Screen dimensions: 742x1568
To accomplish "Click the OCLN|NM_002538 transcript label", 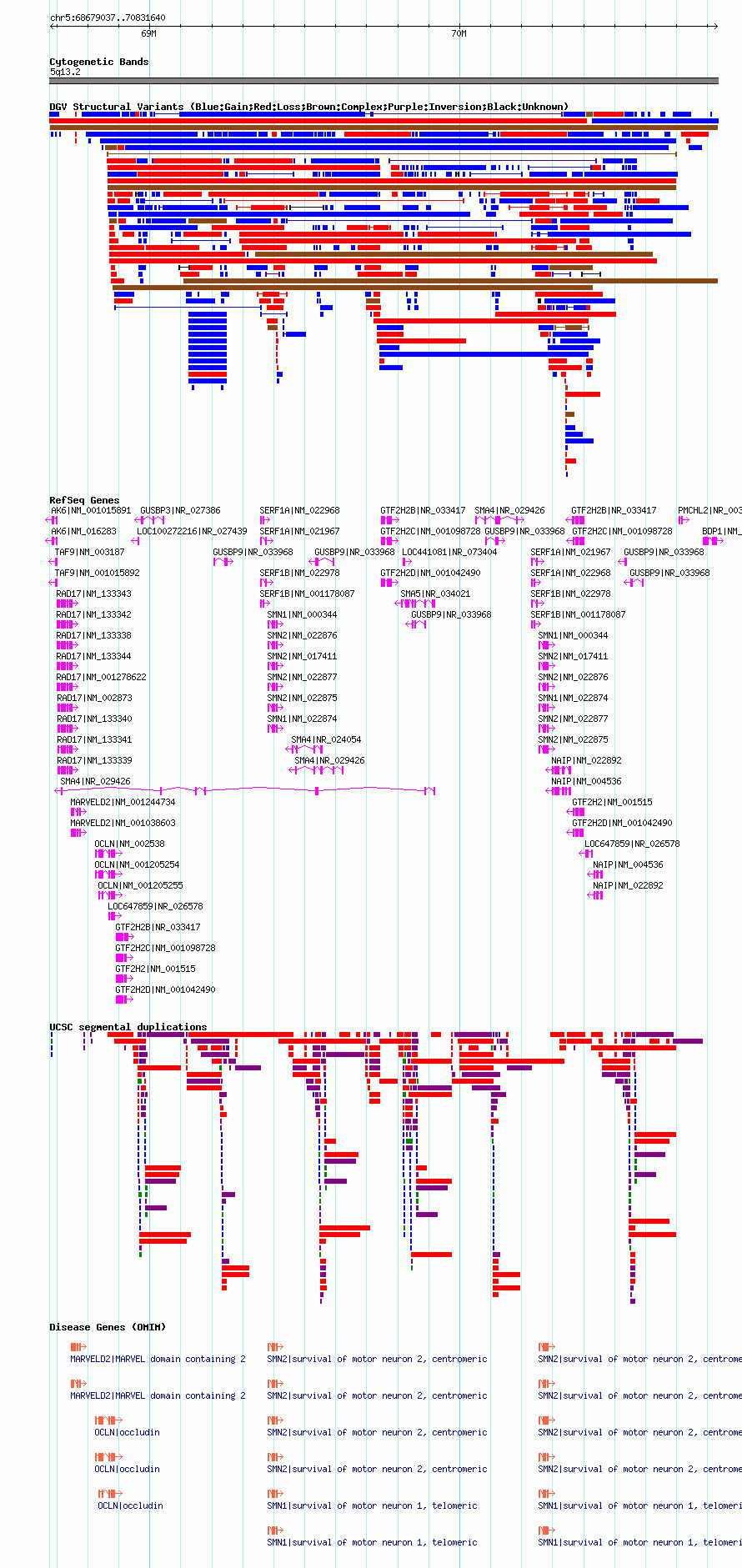I will click(129, 844).
